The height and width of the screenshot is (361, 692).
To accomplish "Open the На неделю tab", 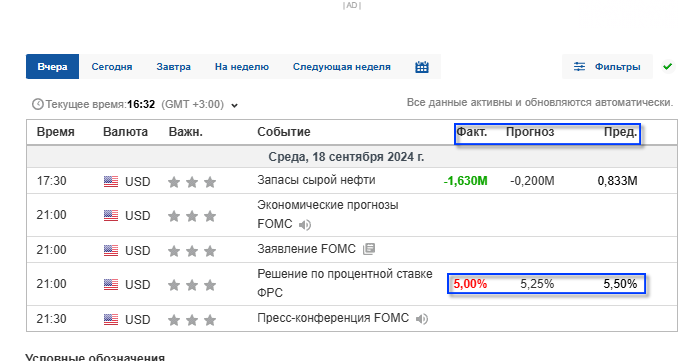I will 242,67.
